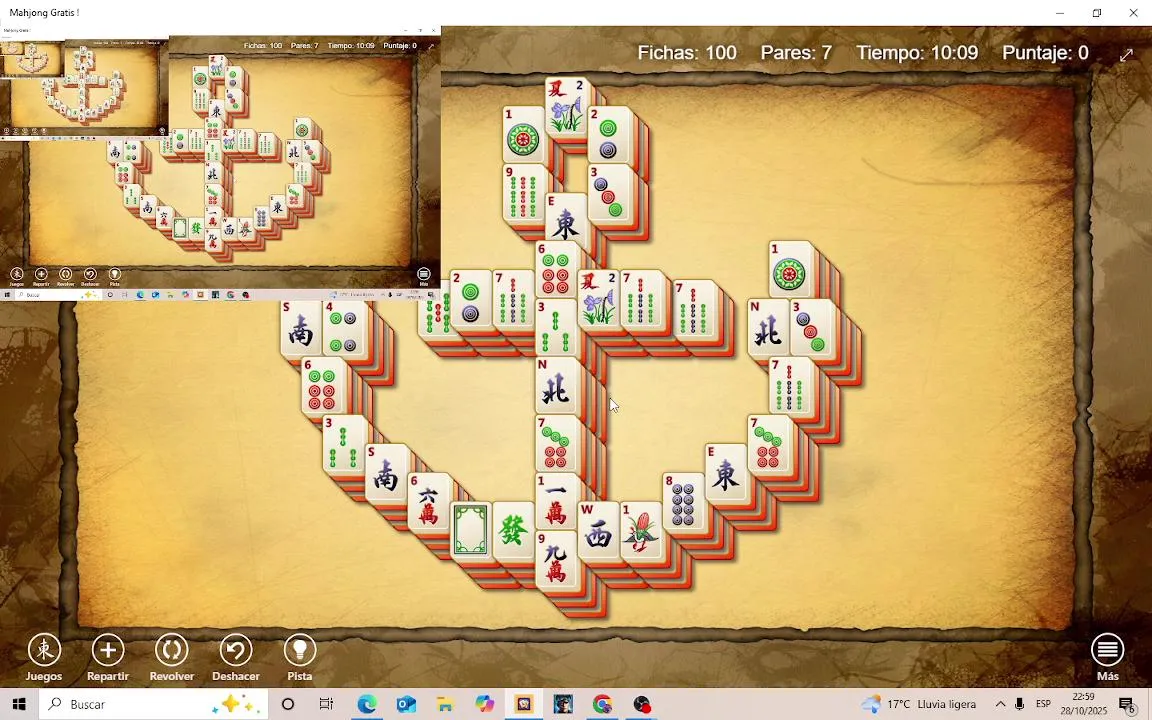Viewport: 1152px width, 720px height.
Task: Select the 1 circle tile at anchor's top ring
Action: [524, 135]
